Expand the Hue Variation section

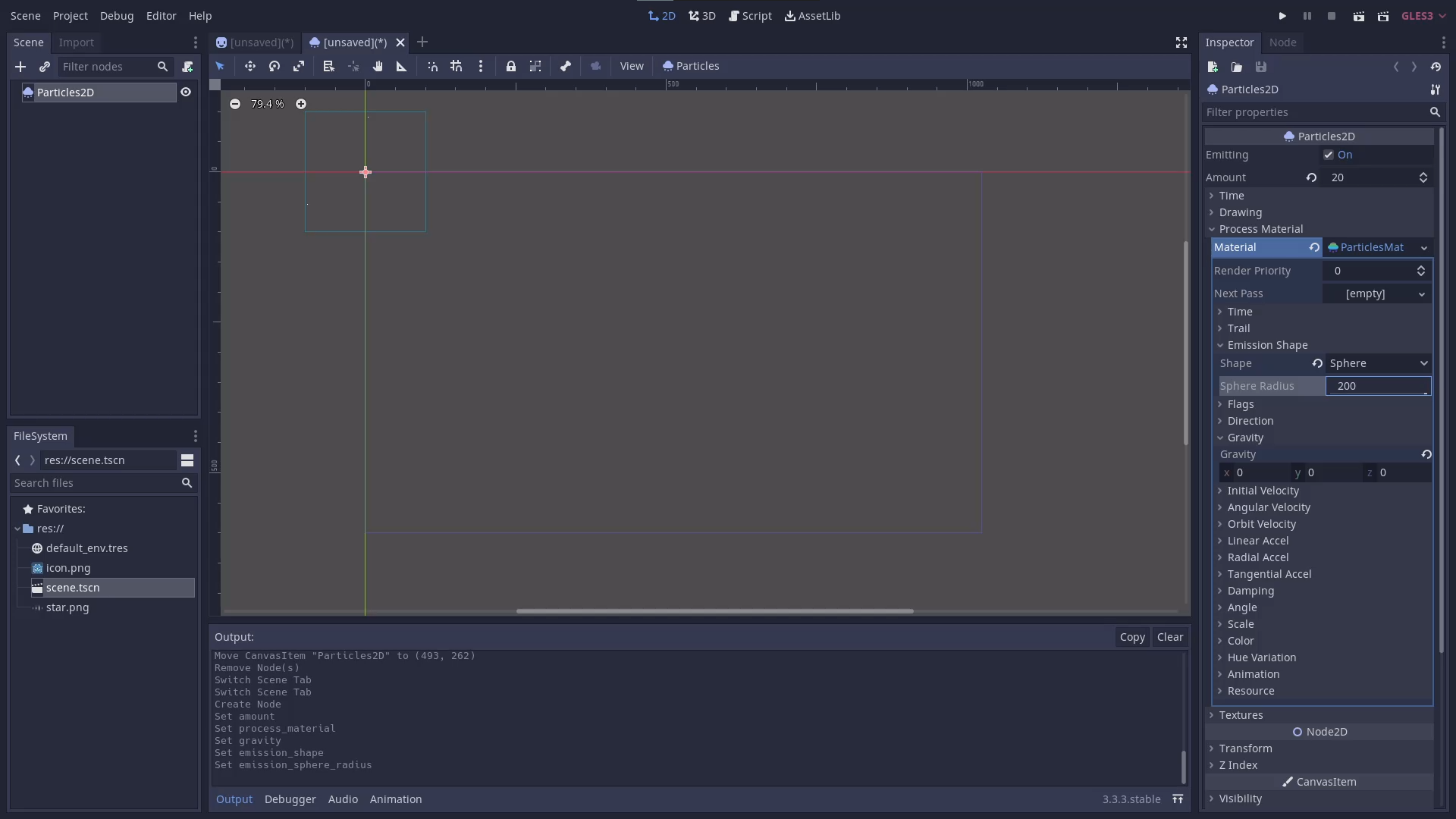click(1262, 657)
